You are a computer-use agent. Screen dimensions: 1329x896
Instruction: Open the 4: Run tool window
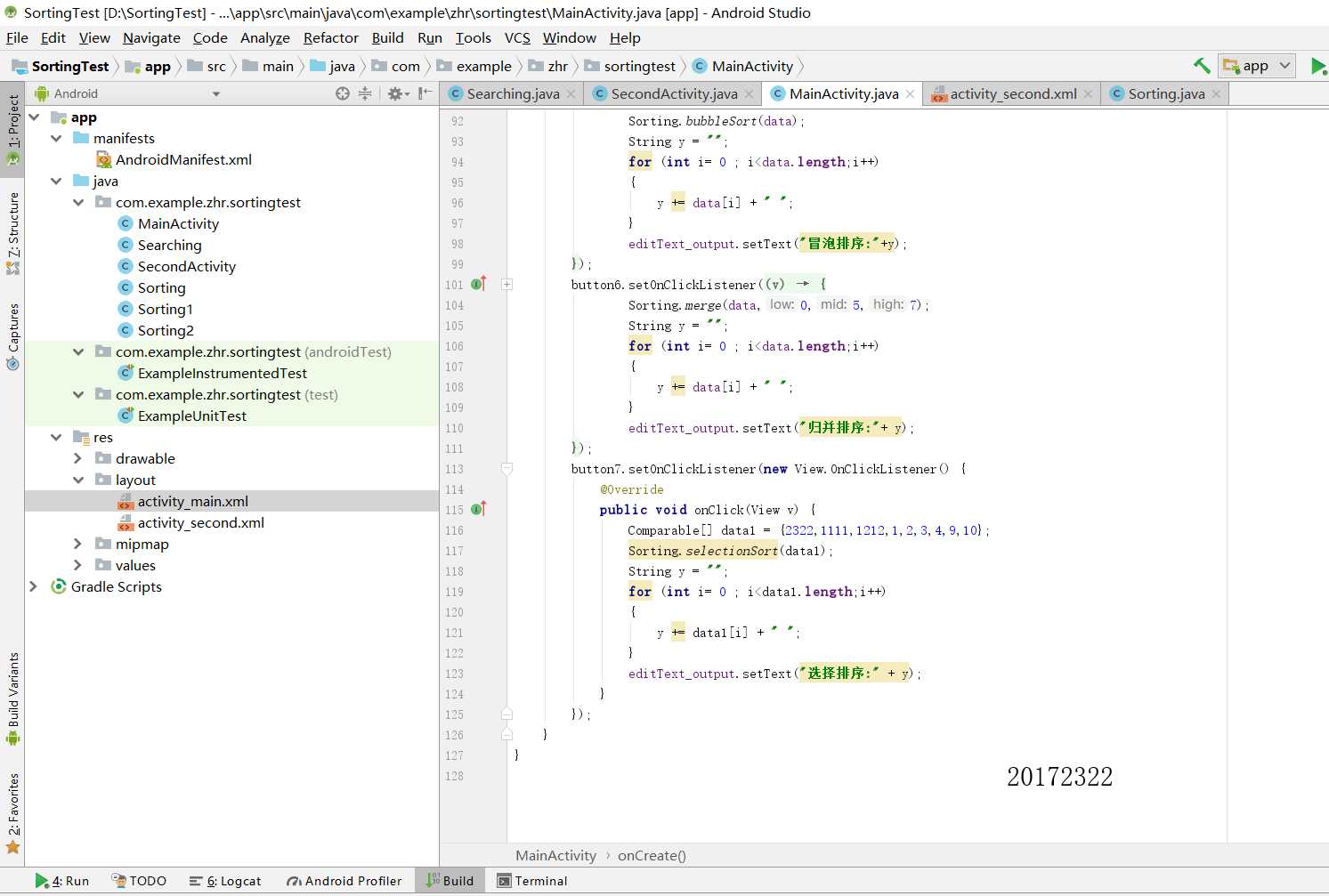tap(62, 881)
